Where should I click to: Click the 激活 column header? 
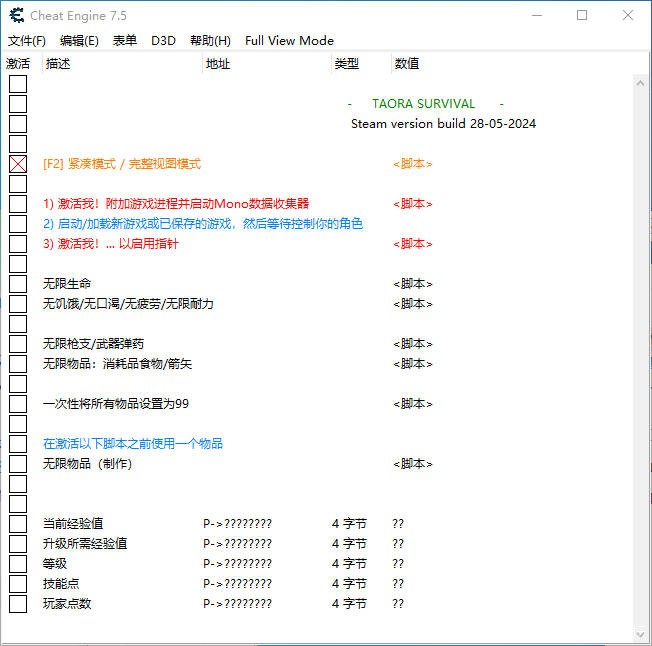18,64
